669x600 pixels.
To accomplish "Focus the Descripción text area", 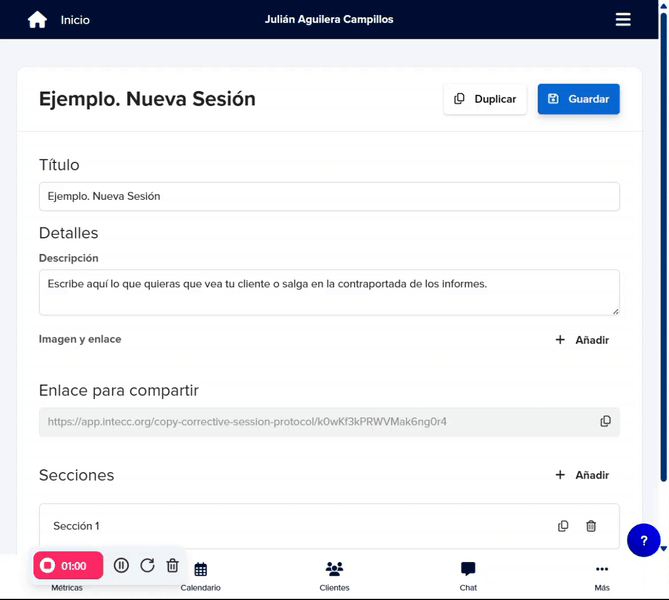I will click(329, 292).
